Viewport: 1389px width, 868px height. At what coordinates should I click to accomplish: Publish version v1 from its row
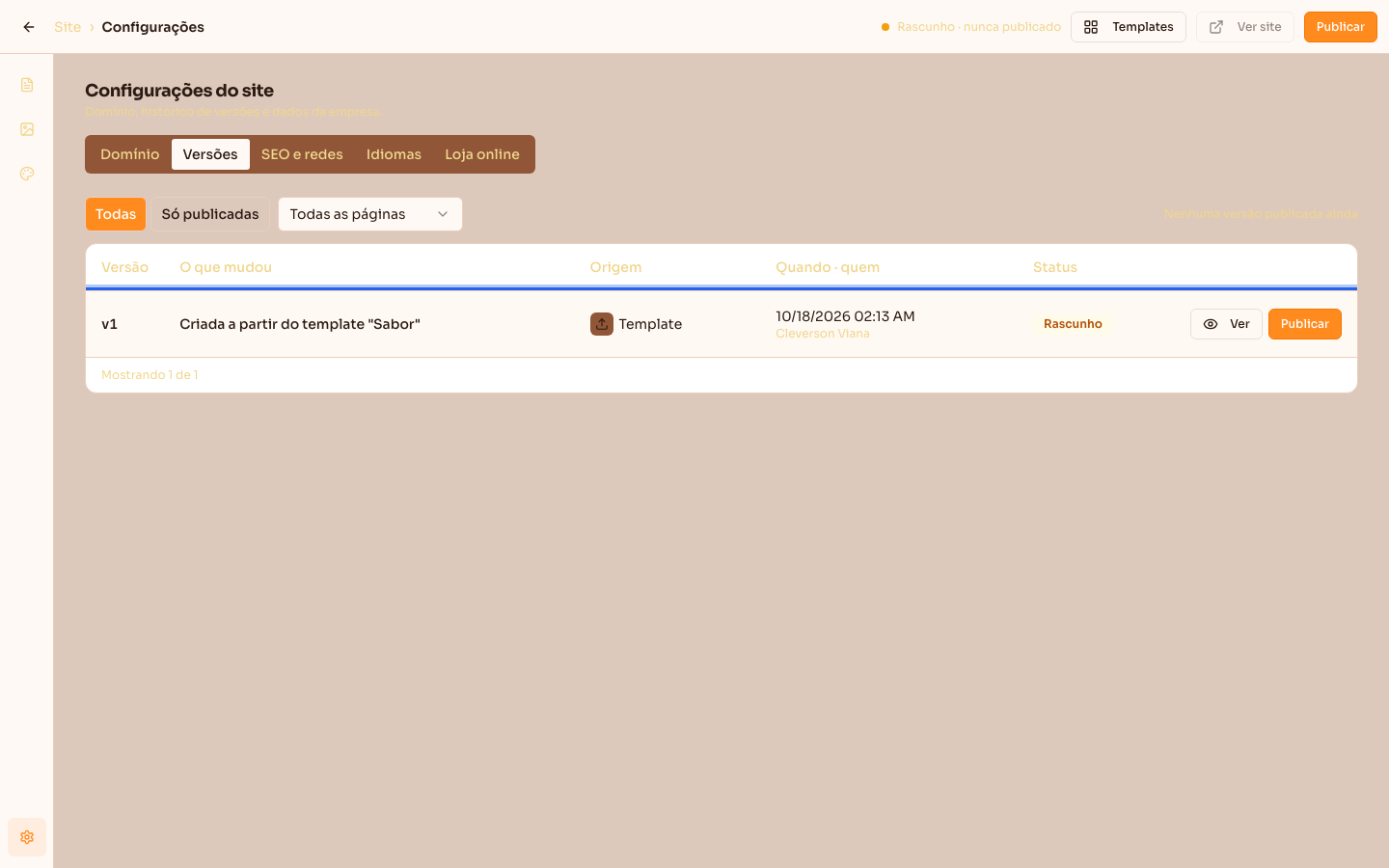coord(1305,324)
